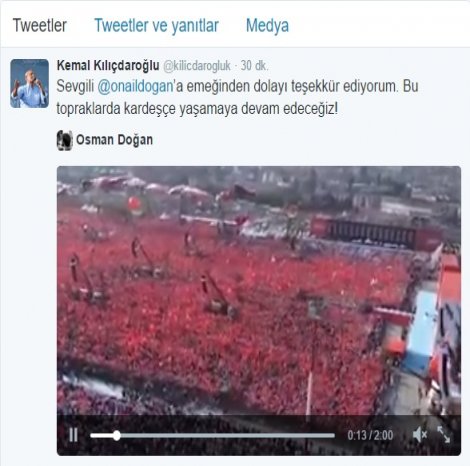Click the word 'Sevgili' in the tweet
This screenshot has height=466, width=470.
click(75, 87)
